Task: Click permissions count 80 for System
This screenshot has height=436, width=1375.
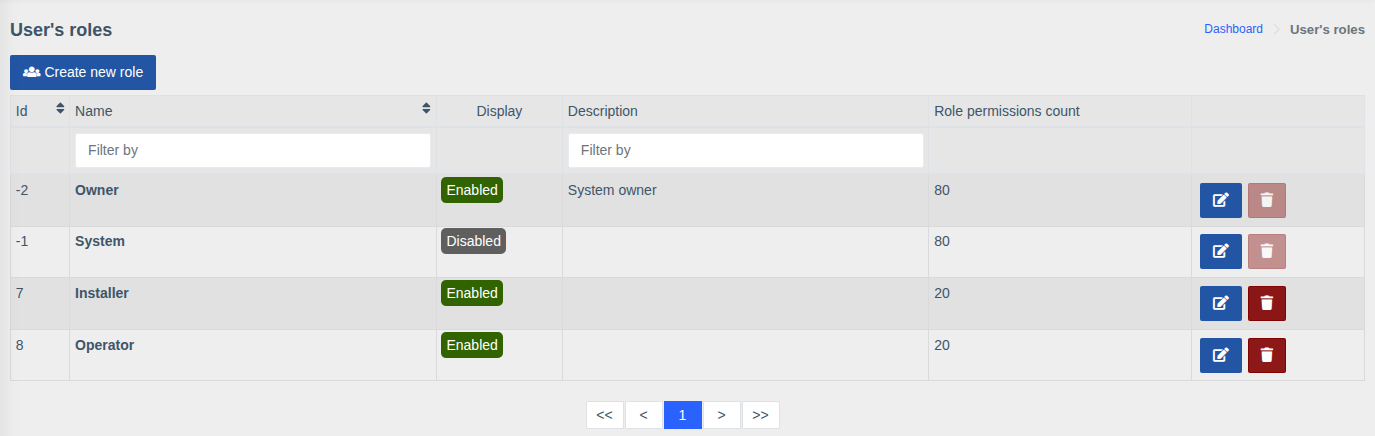Action: pyautogui.click(x=942, y=241)
